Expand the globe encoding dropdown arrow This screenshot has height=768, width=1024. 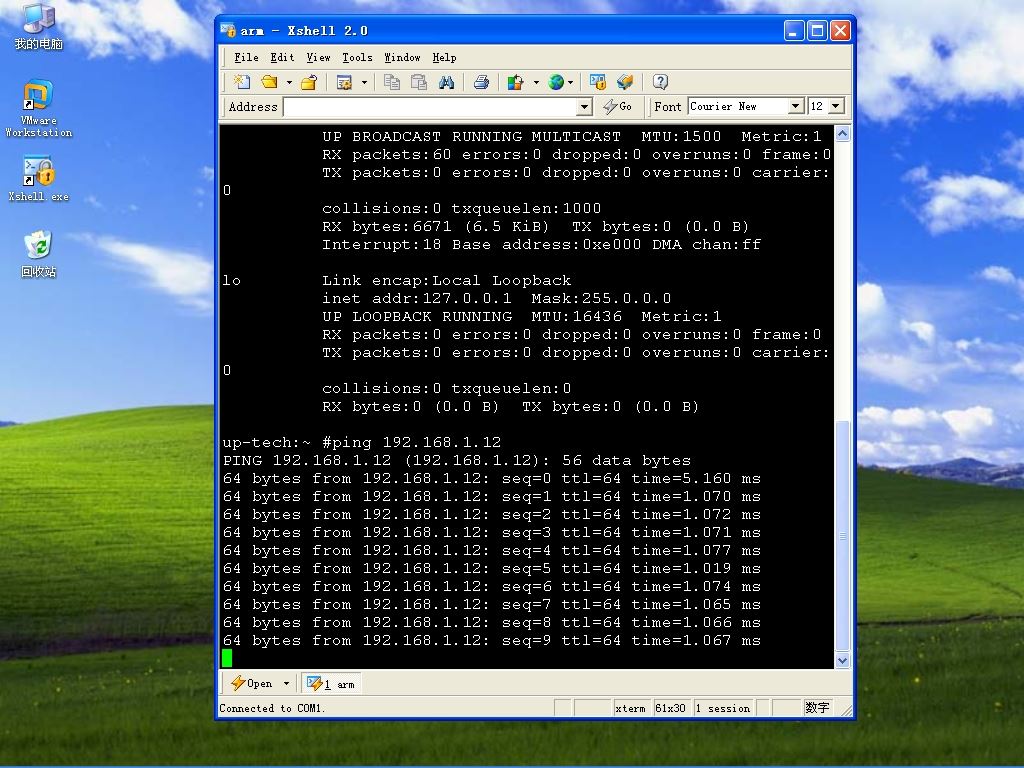571,82
